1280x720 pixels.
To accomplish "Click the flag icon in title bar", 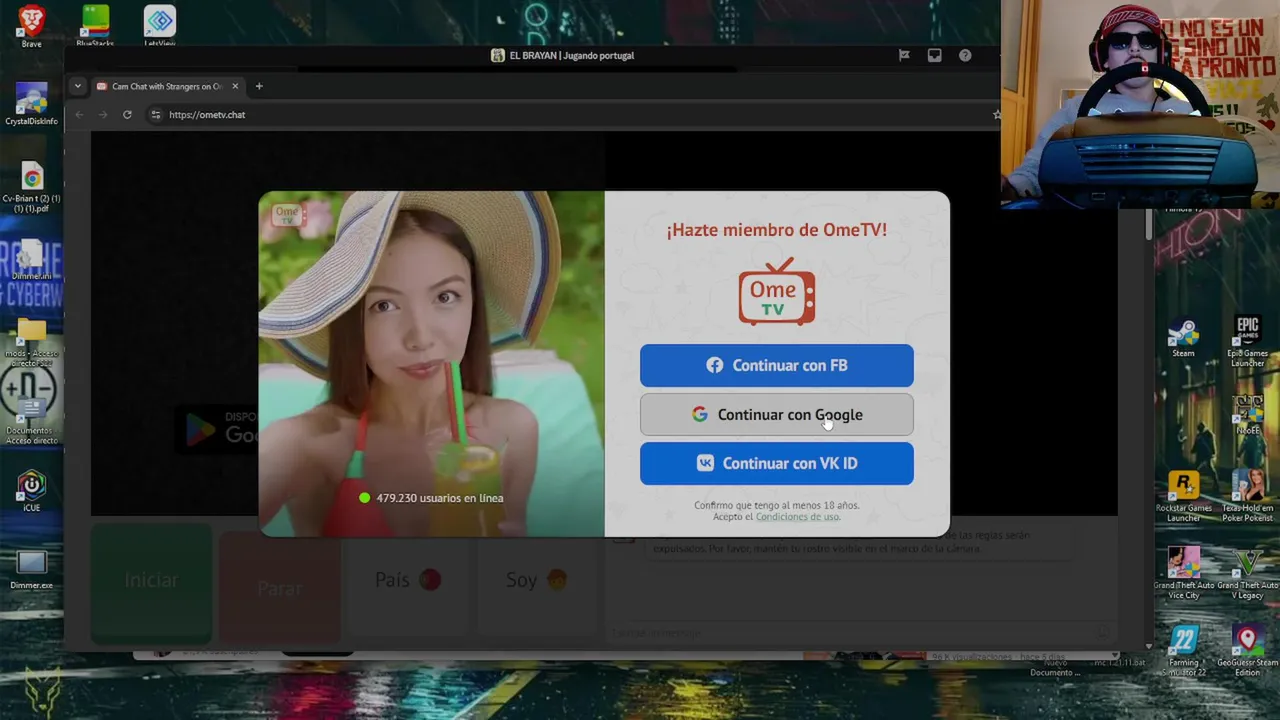I will click(x=904, y=56).
